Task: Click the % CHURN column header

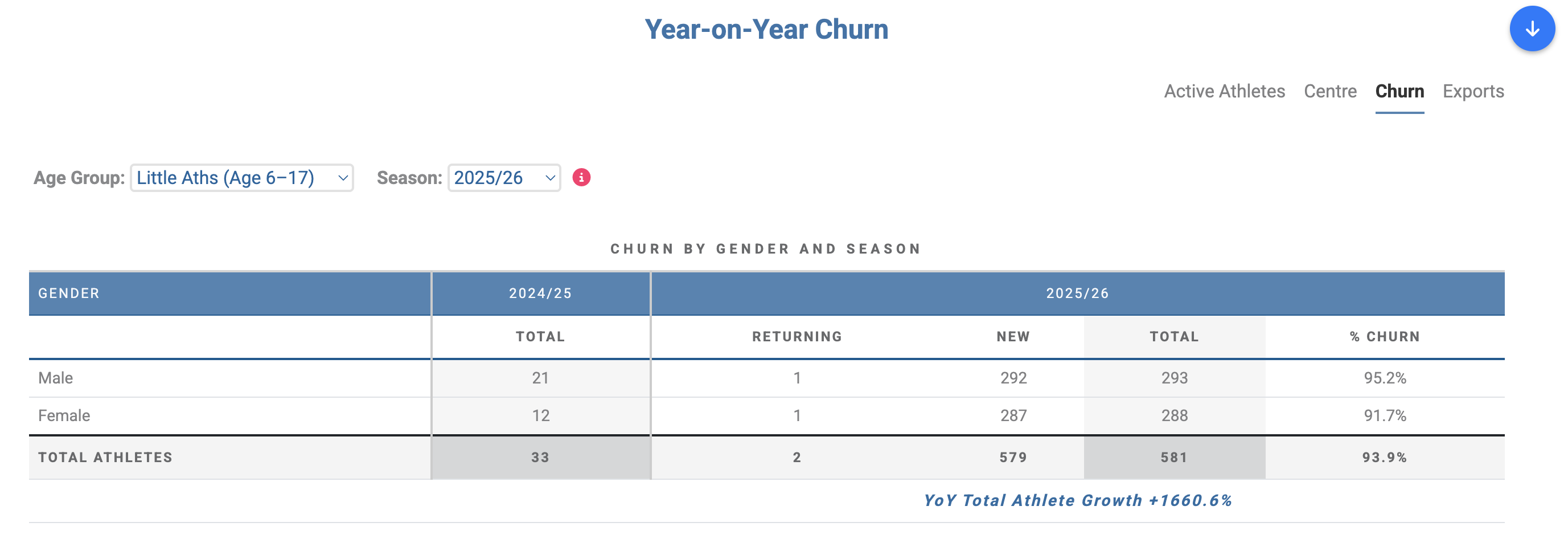Action: coord(1384,336)
